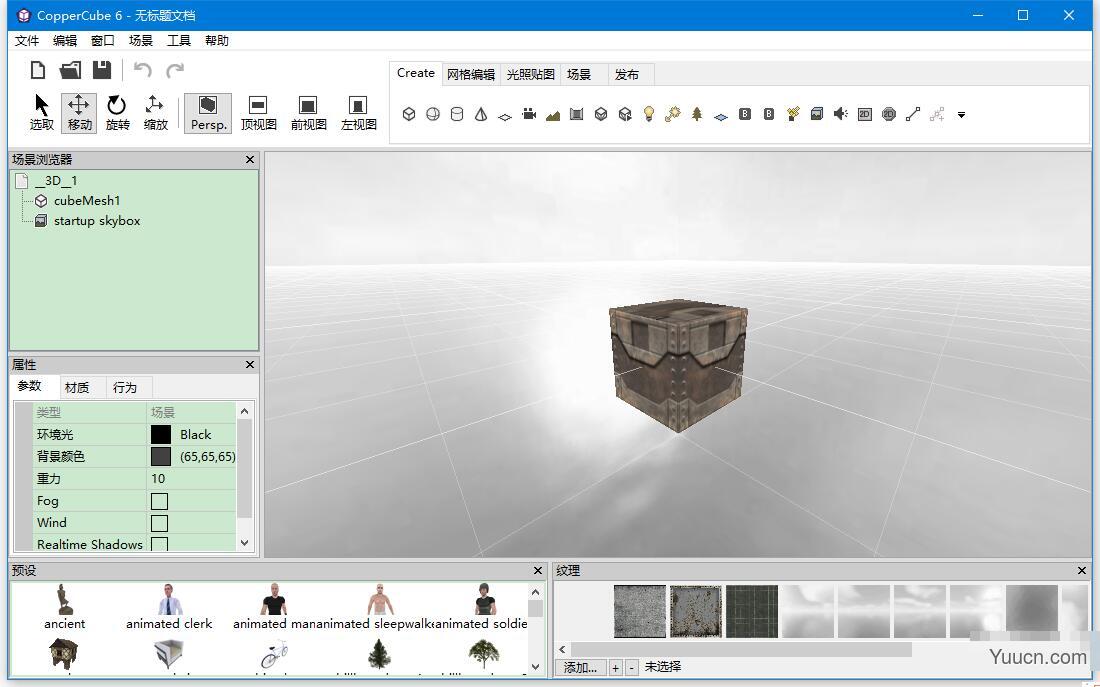Image resolution: width=1100 pixels, height=687 pixels.
Task: Select the cubeMesh1 node in scene browser
Action: (x=88, y=200)
